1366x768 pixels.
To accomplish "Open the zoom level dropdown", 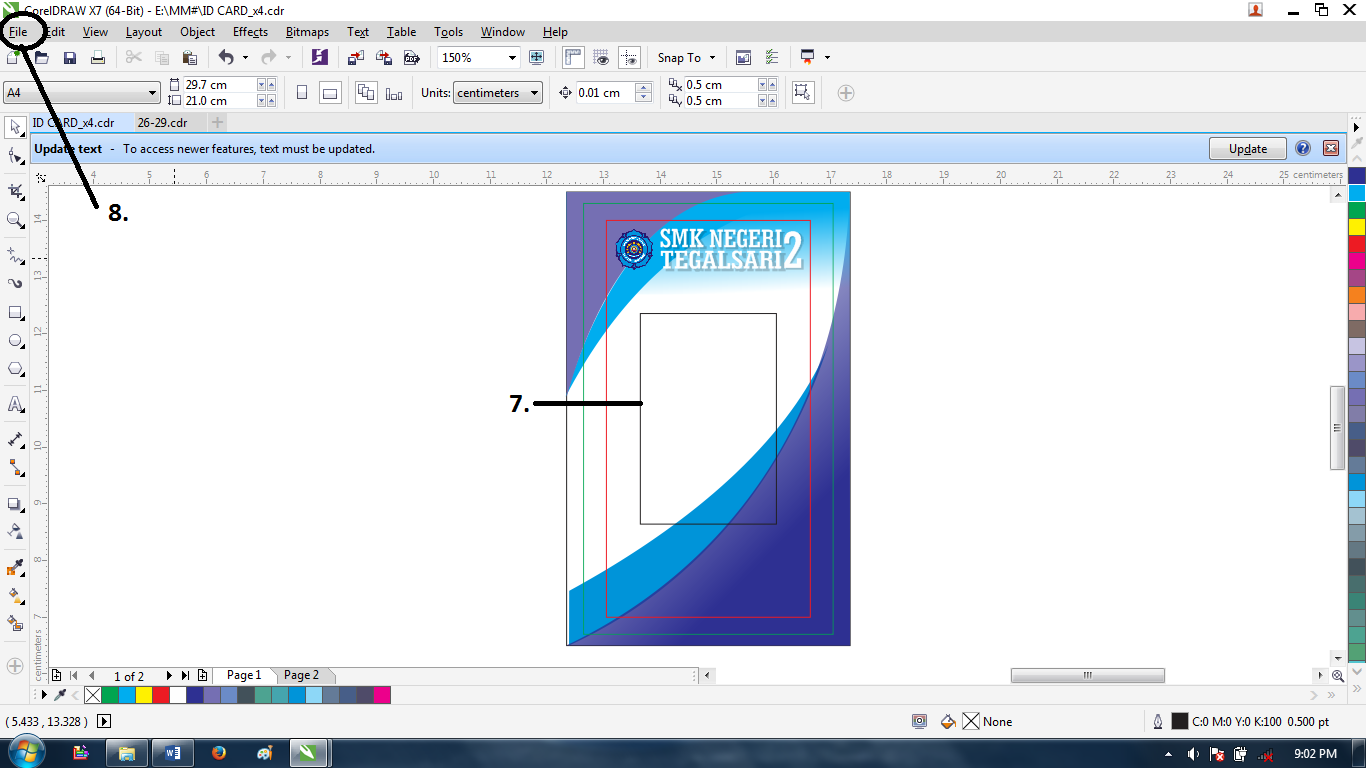I will pos(511,57).
